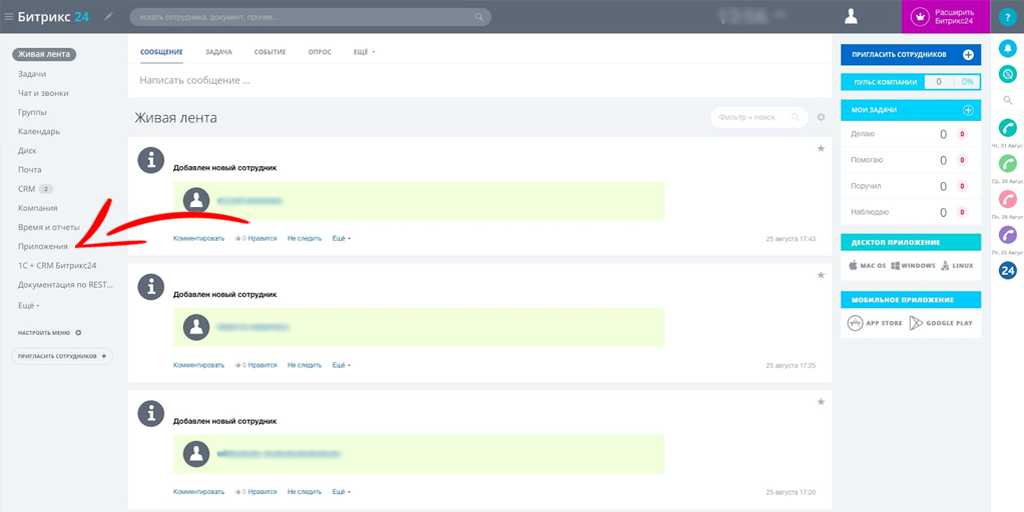Click the blue 24 icon in right sidebar

coord(1007,270)
